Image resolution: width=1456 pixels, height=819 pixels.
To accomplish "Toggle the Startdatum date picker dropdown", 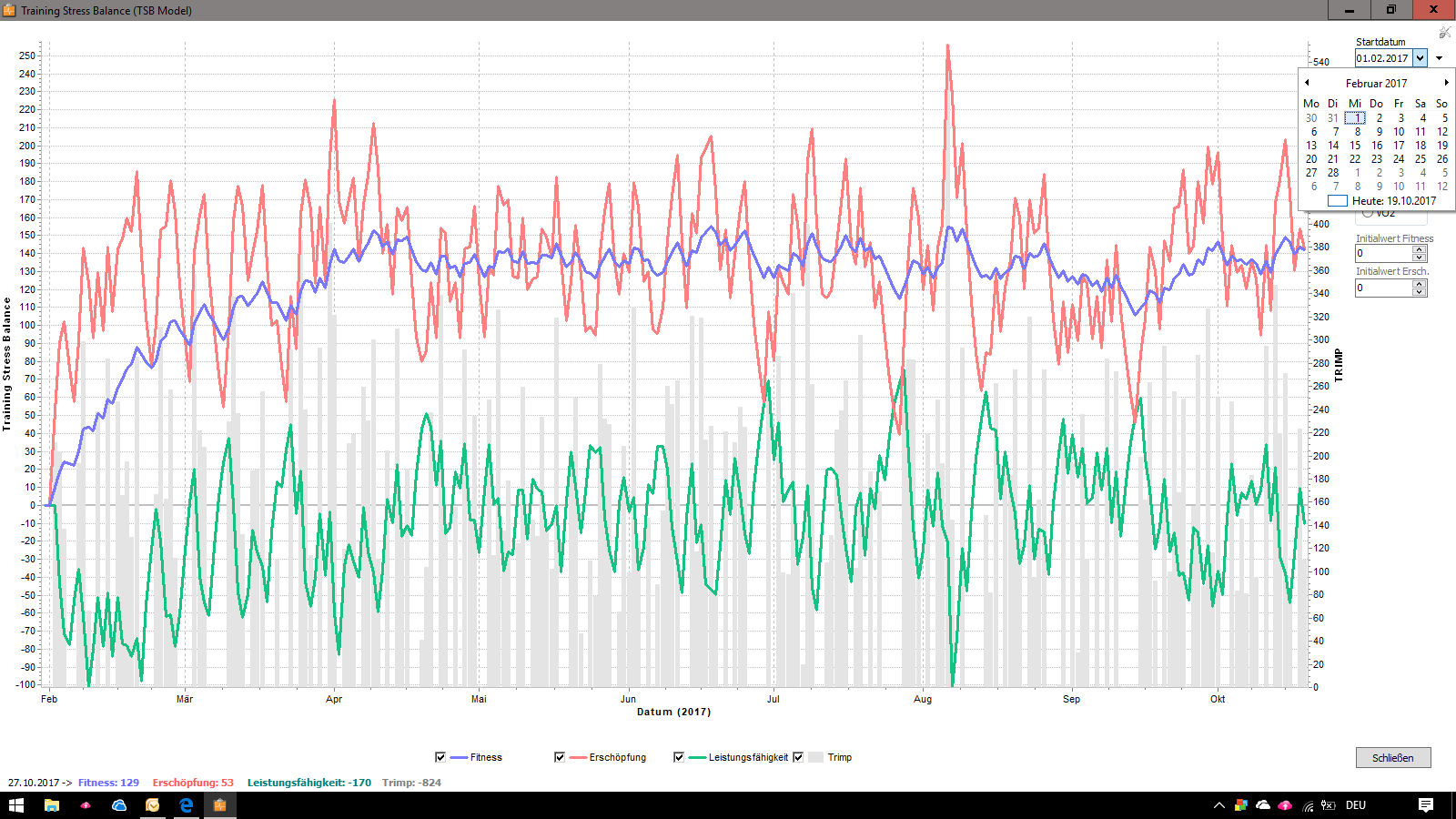I will coord(1420,58).
